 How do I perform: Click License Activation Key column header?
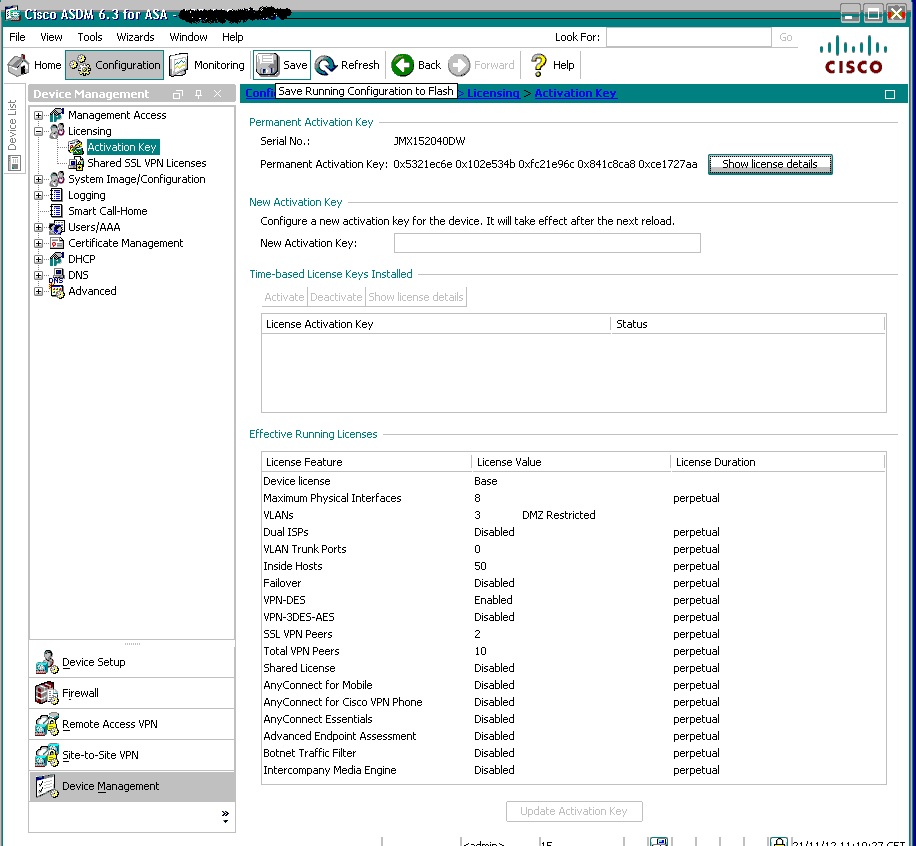pyautogui.click(x=436, y=324)
